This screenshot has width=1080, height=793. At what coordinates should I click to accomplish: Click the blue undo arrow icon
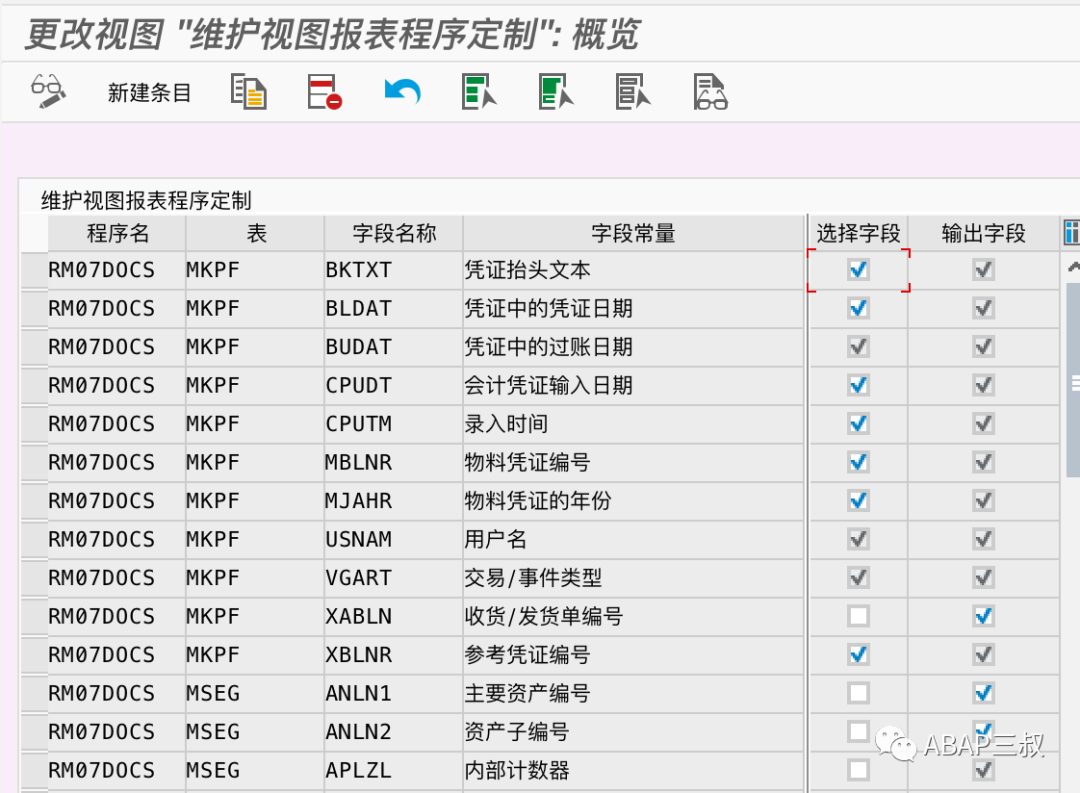(403, 92)
